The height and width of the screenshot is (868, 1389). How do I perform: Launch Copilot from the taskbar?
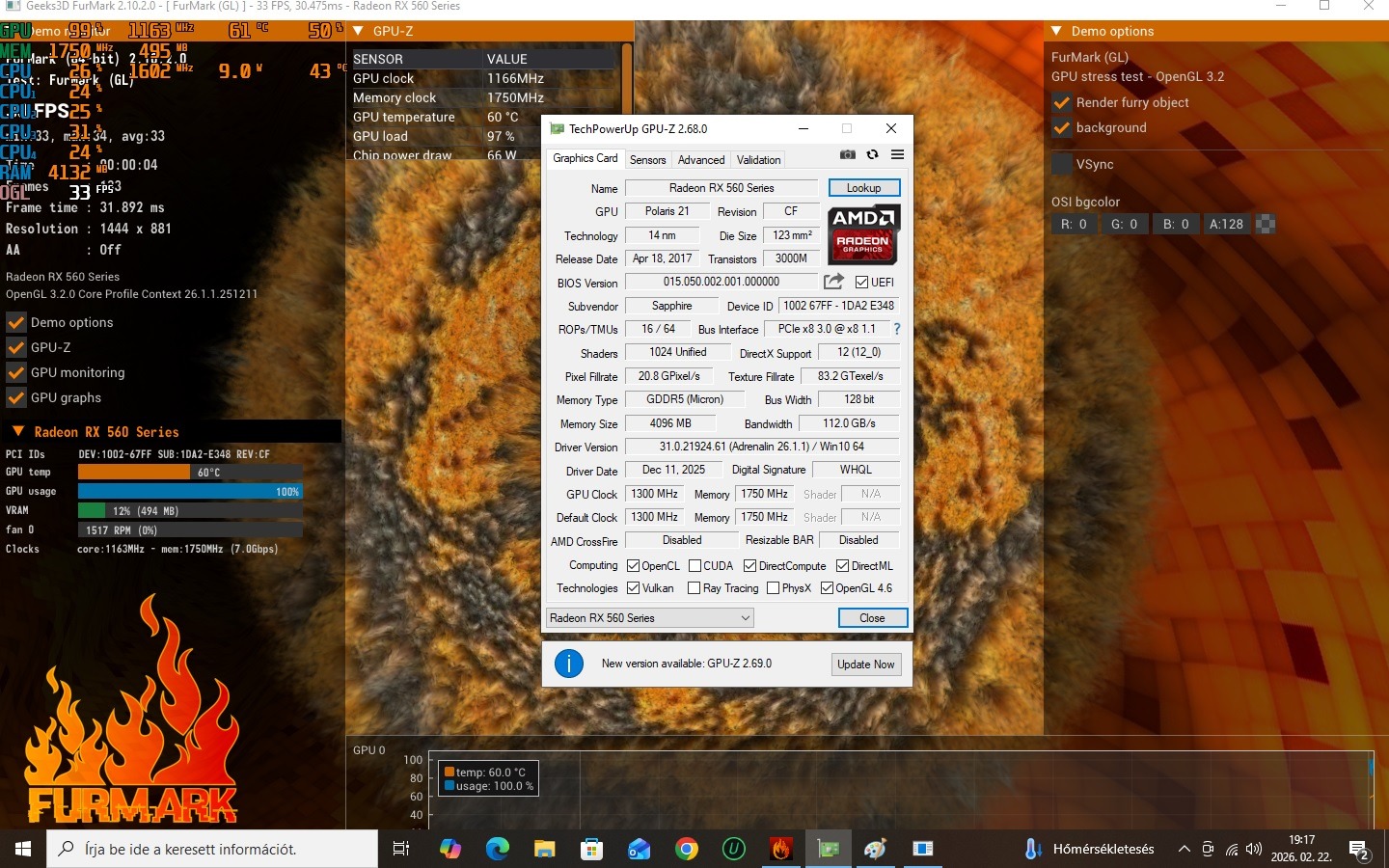(x=450, y=849)
